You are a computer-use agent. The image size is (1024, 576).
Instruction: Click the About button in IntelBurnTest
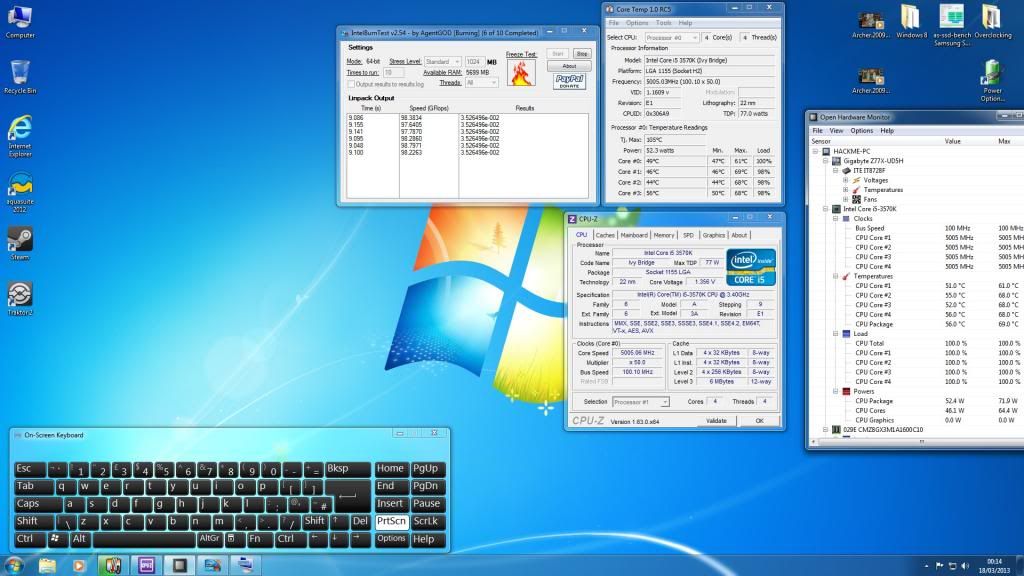coord(569,66)
